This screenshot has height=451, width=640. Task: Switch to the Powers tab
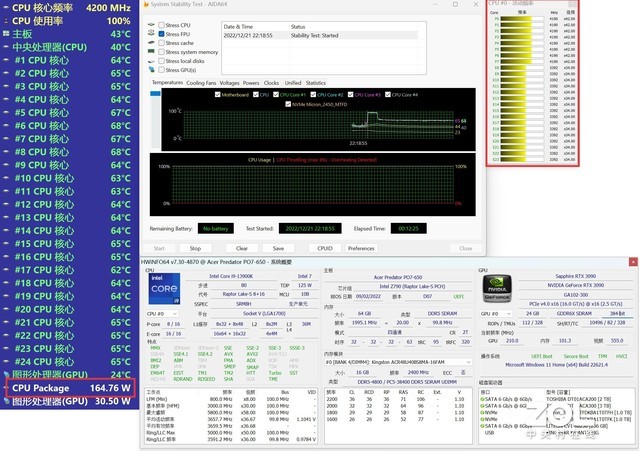tap(251, 83)
